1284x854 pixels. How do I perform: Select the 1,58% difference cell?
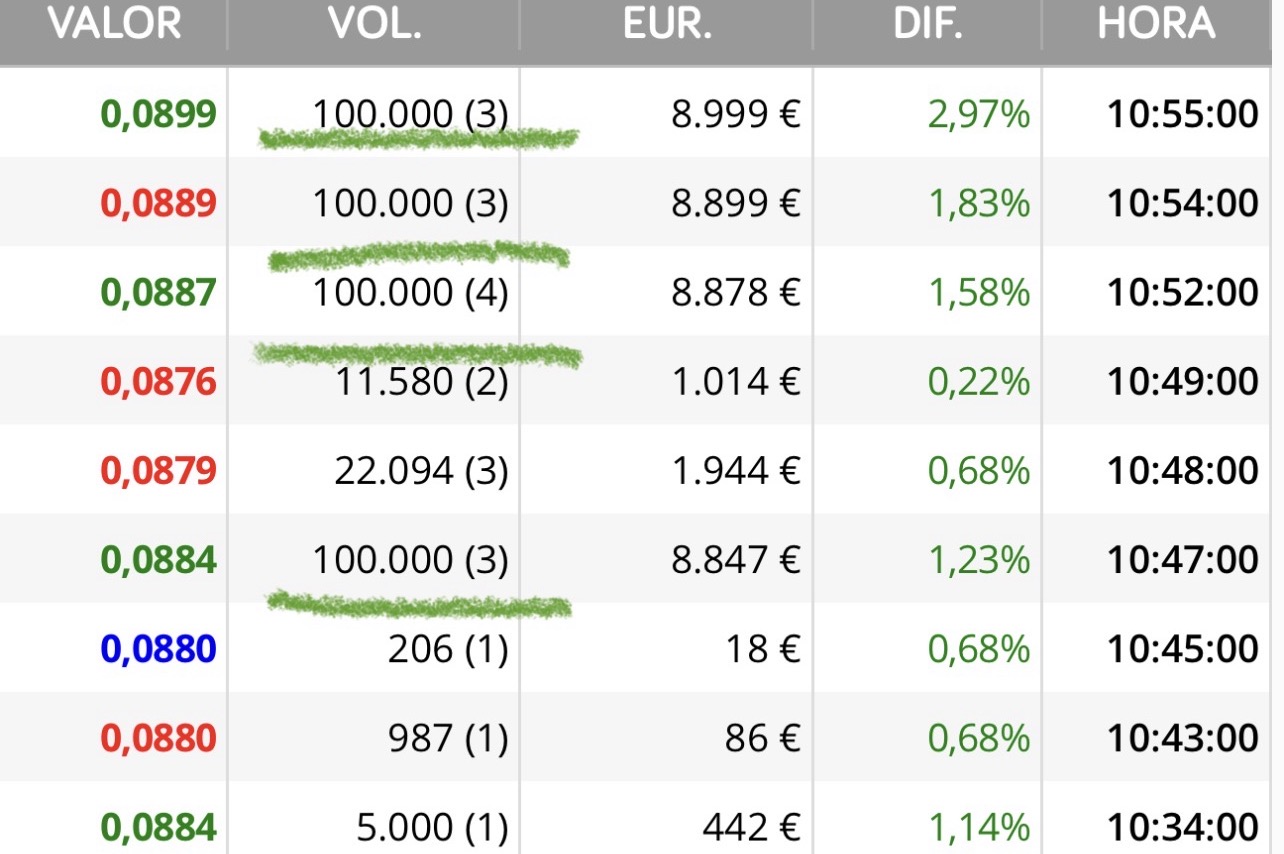978,293
